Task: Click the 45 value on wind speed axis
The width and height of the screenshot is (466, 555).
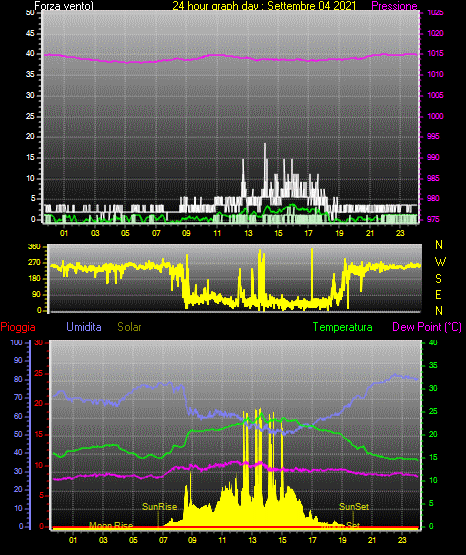Action: 30,33
